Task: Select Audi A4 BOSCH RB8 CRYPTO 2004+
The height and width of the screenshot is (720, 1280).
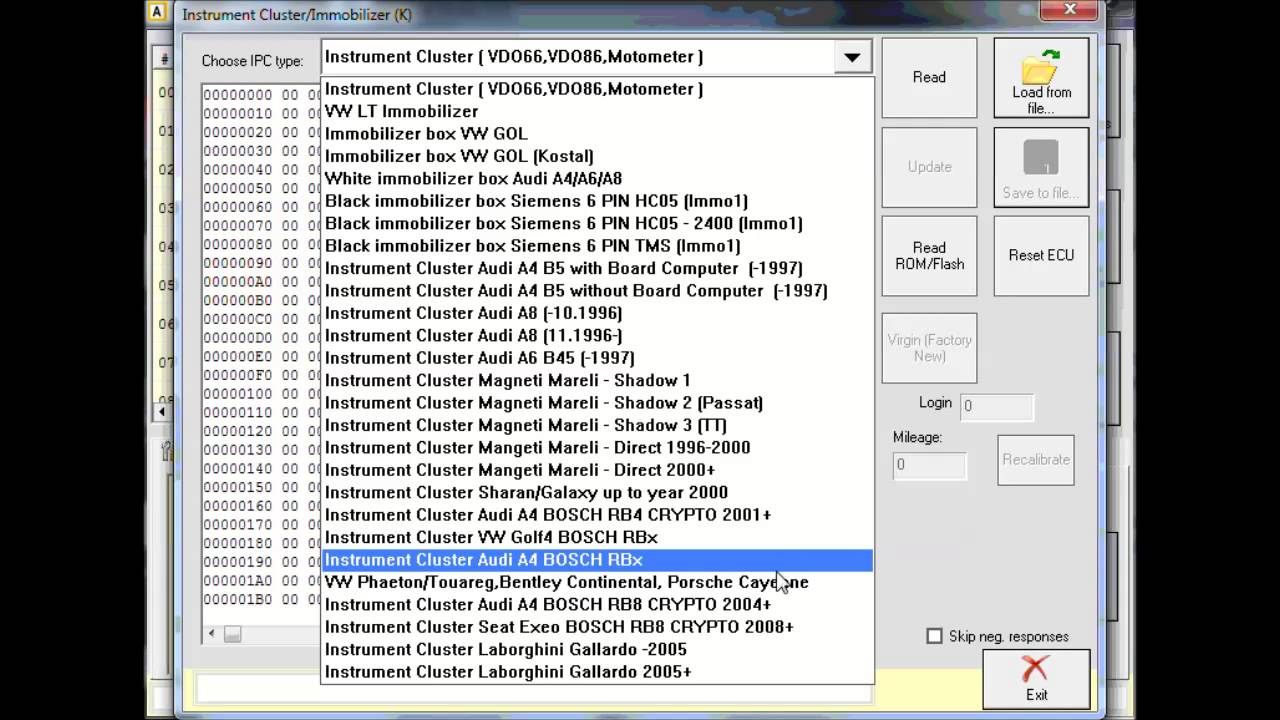Action: click(597, 605)
